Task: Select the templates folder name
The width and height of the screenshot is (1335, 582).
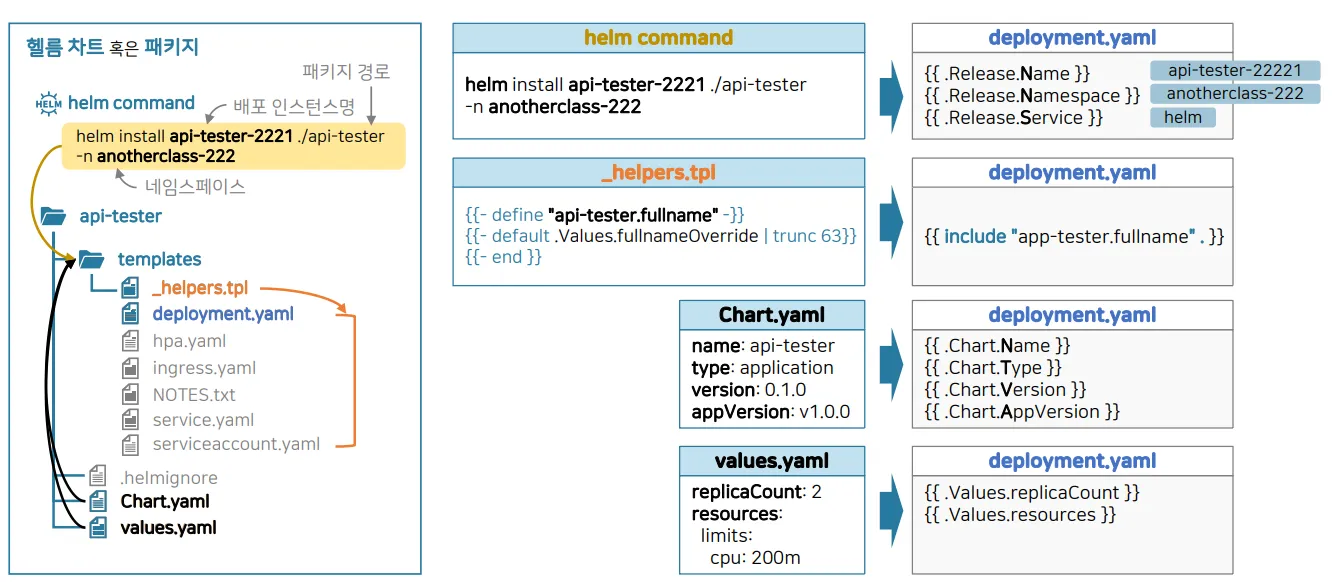Action: (159, 259)
